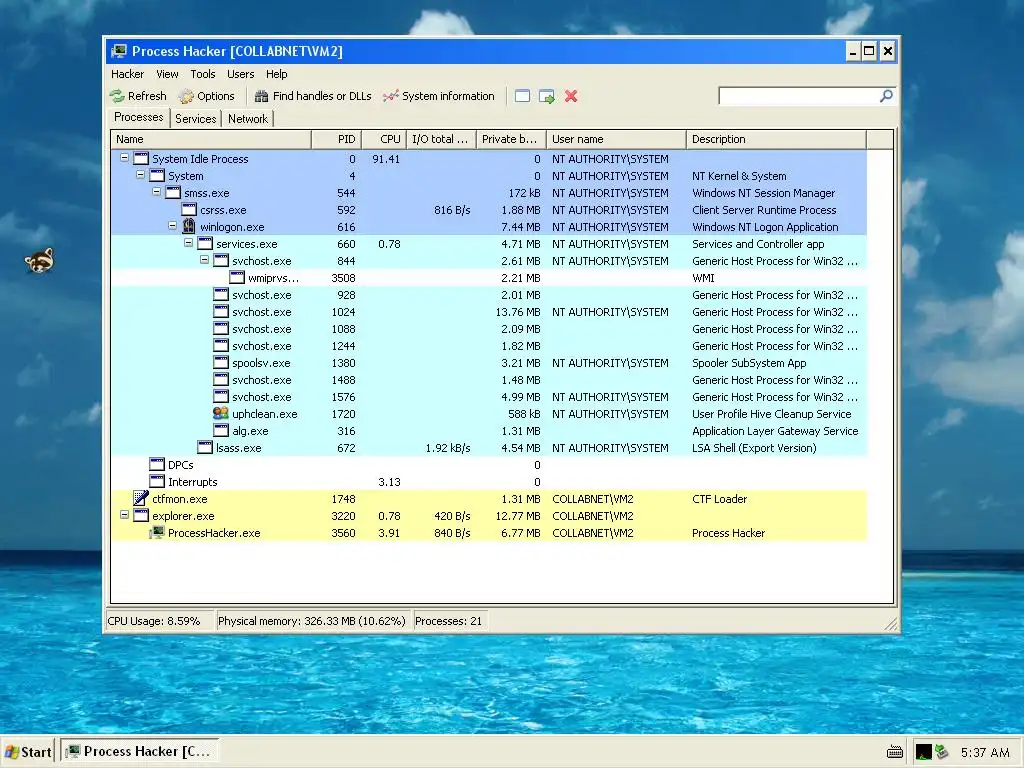This screenshot has width=1024, height=768.
Task: Click the Physical memory status bar entry
Action: point(312,621)
